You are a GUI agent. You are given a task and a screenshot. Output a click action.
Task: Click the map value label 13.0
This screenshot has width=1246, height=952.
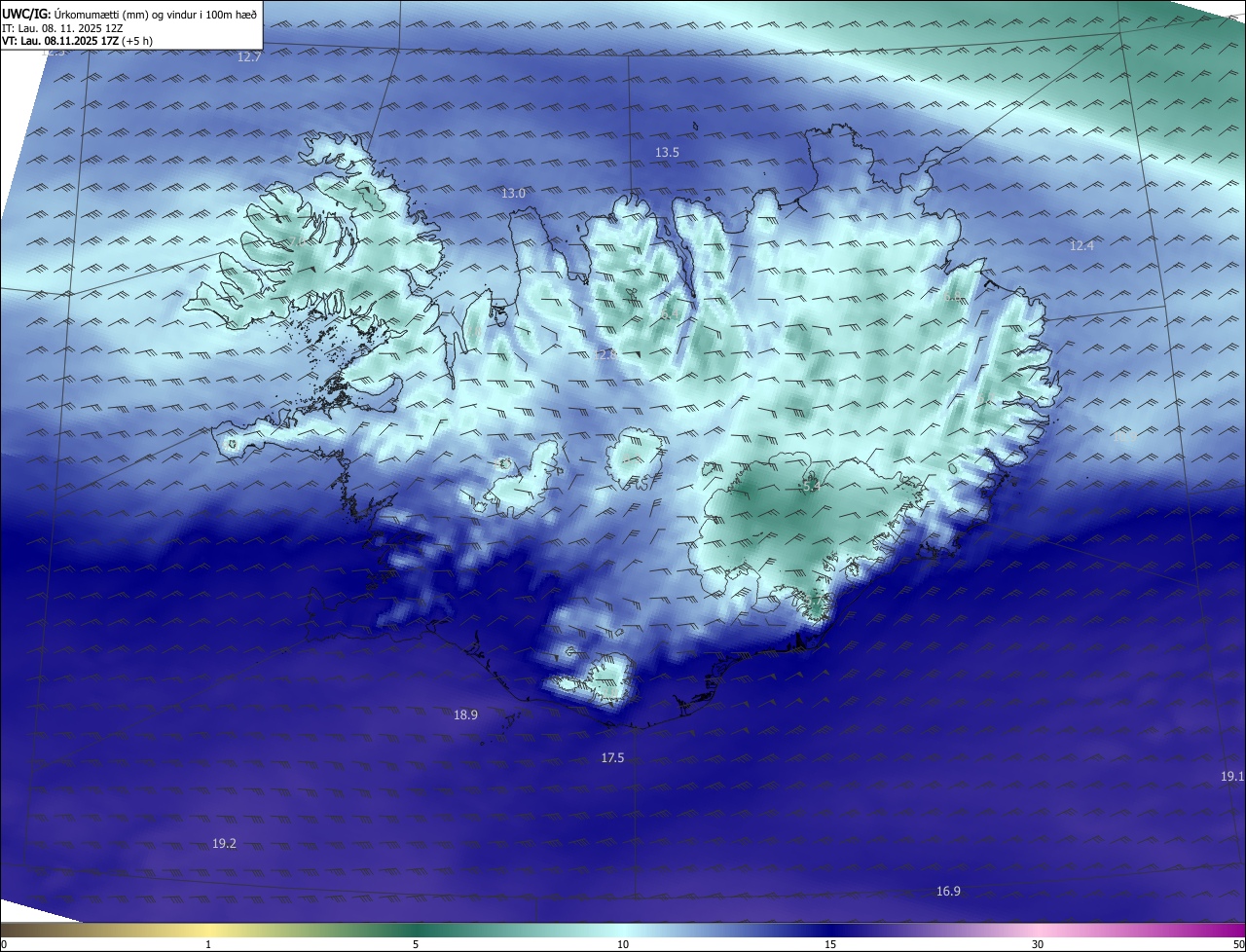pyautogui.click(x=513, y=194)
